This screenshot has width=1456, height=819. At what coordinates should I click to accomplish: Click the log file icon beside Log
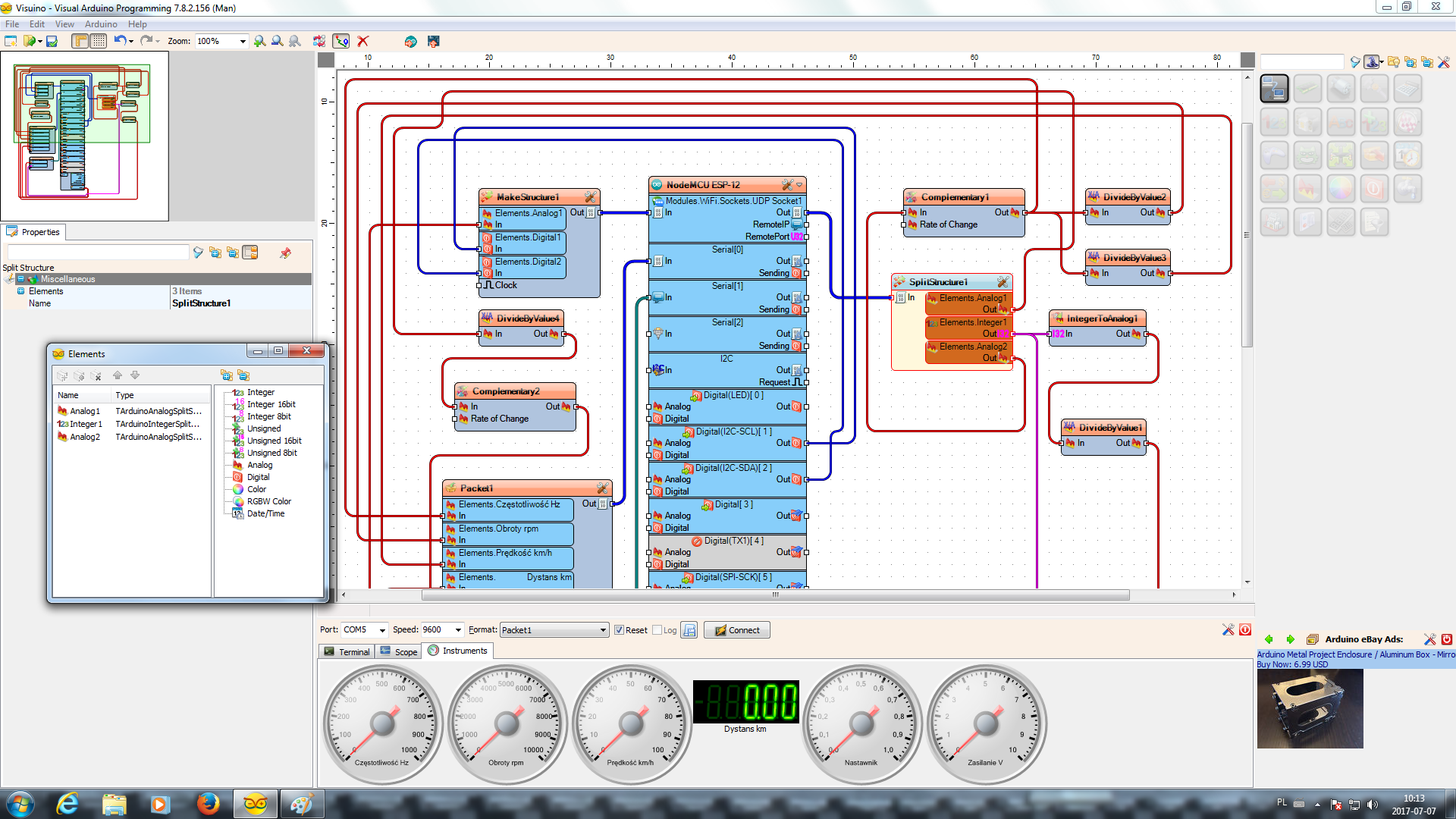pyautogui.click(x=689, y=630)
